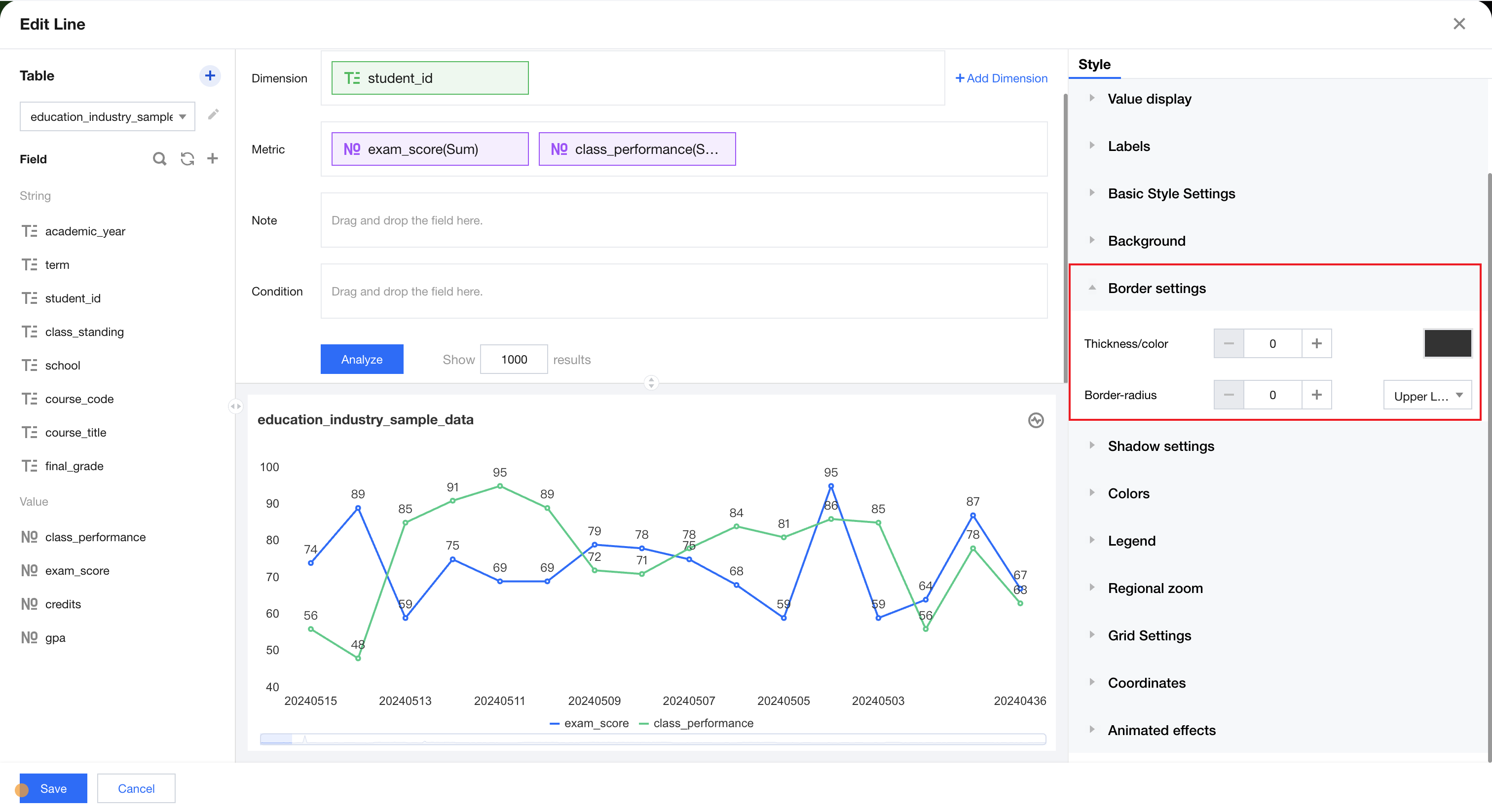
Task: Save the line chart edits
Action: [53, 788]
